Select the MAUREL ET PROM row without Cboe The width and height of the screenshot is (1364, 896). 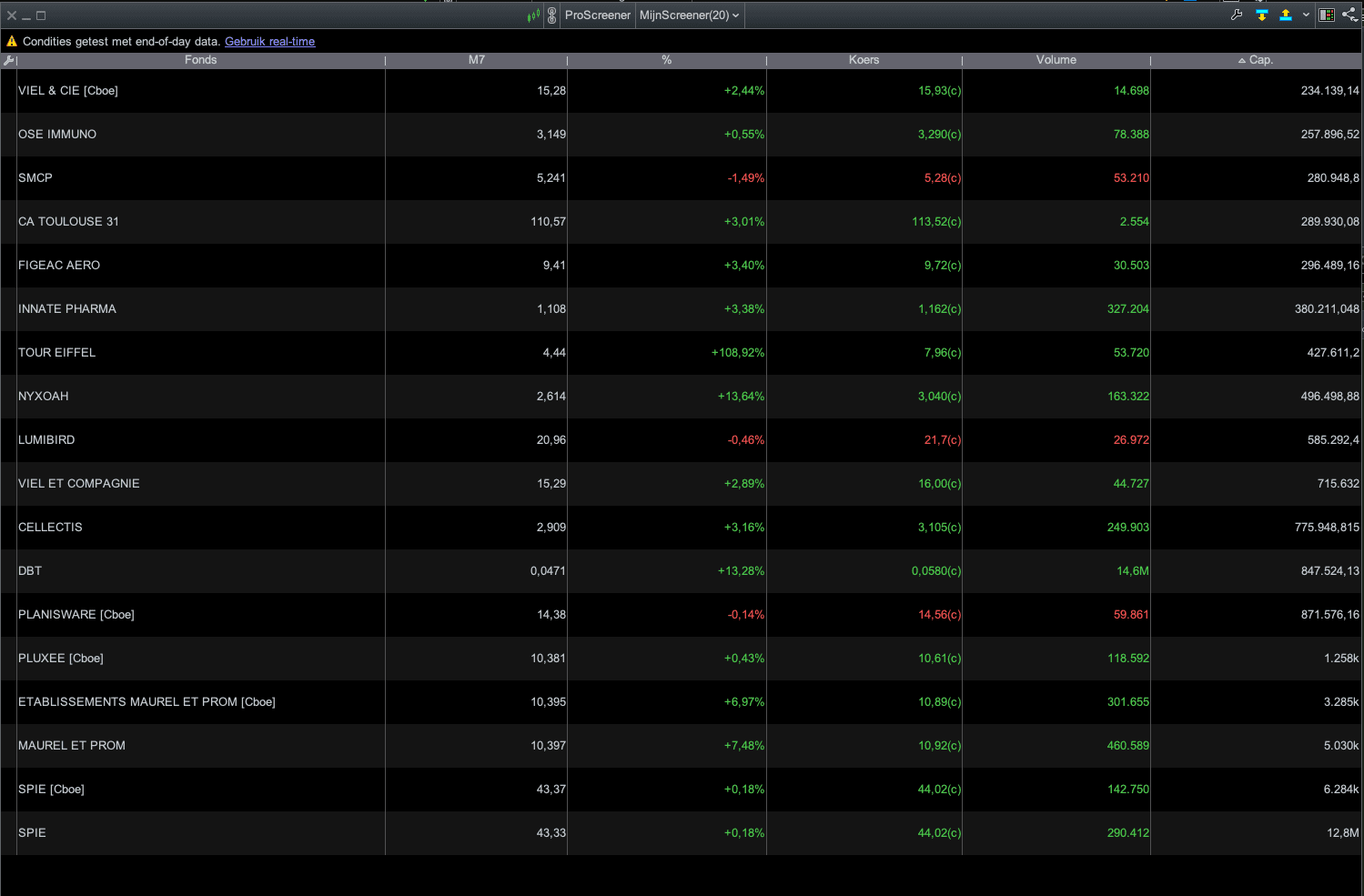click(x=72, y=746)
